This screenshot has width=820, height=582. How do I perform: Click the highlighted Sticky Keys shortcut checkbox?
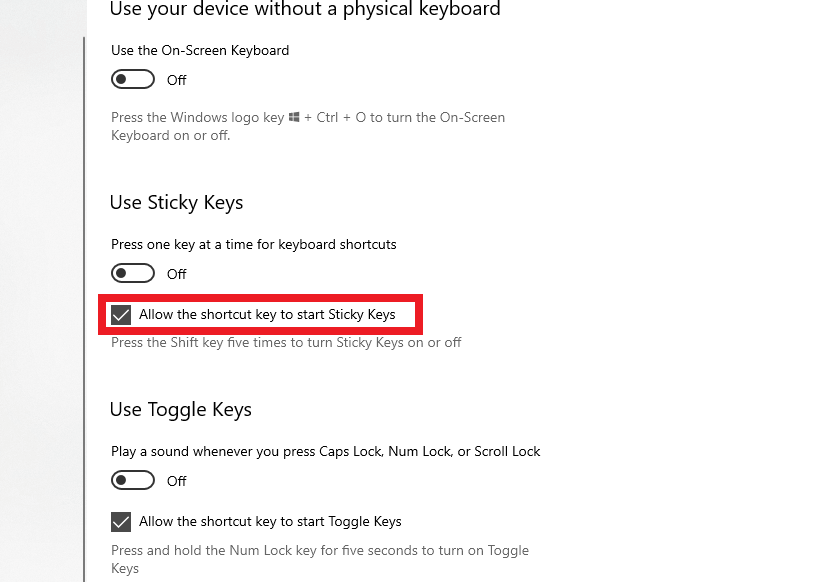121,314
